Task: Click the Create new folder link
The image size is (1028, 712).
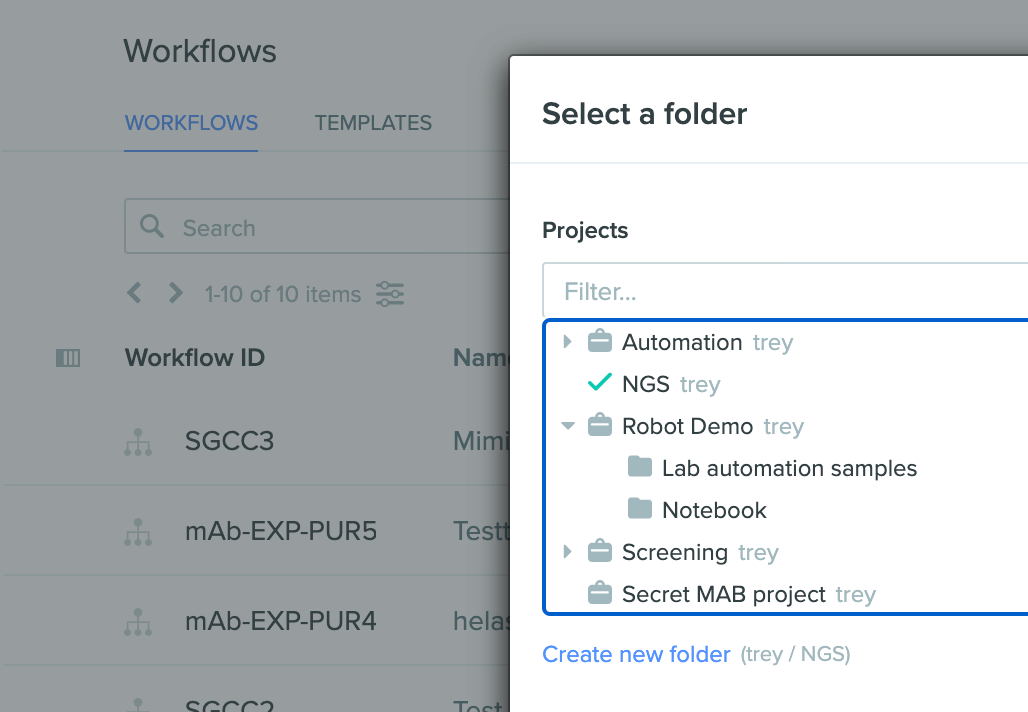Action: 636,654
